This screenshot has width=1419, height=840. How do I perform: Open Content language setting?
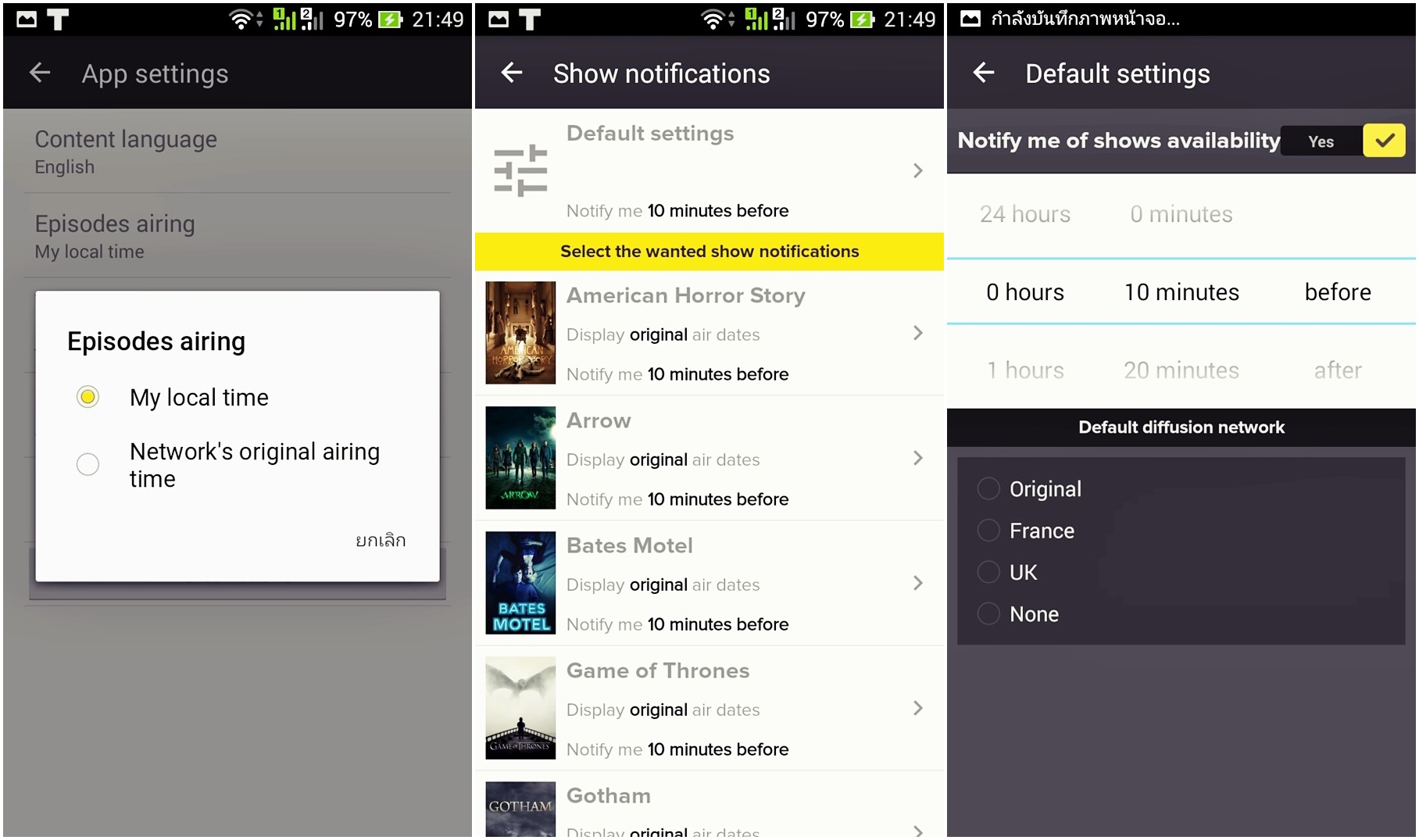[238, 152]
